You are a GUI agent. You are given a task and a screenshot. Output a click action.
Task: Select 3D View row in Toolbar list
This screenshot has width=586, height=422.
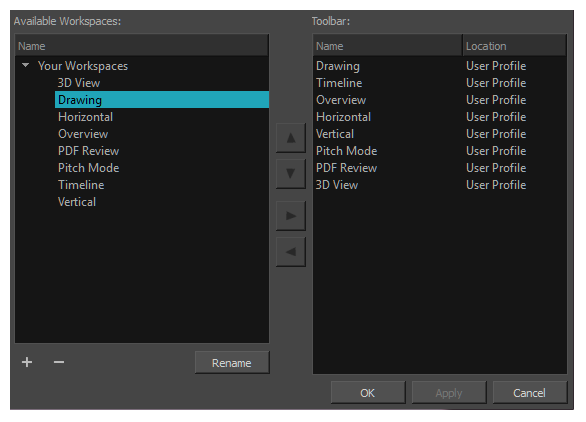click(440, 185)
